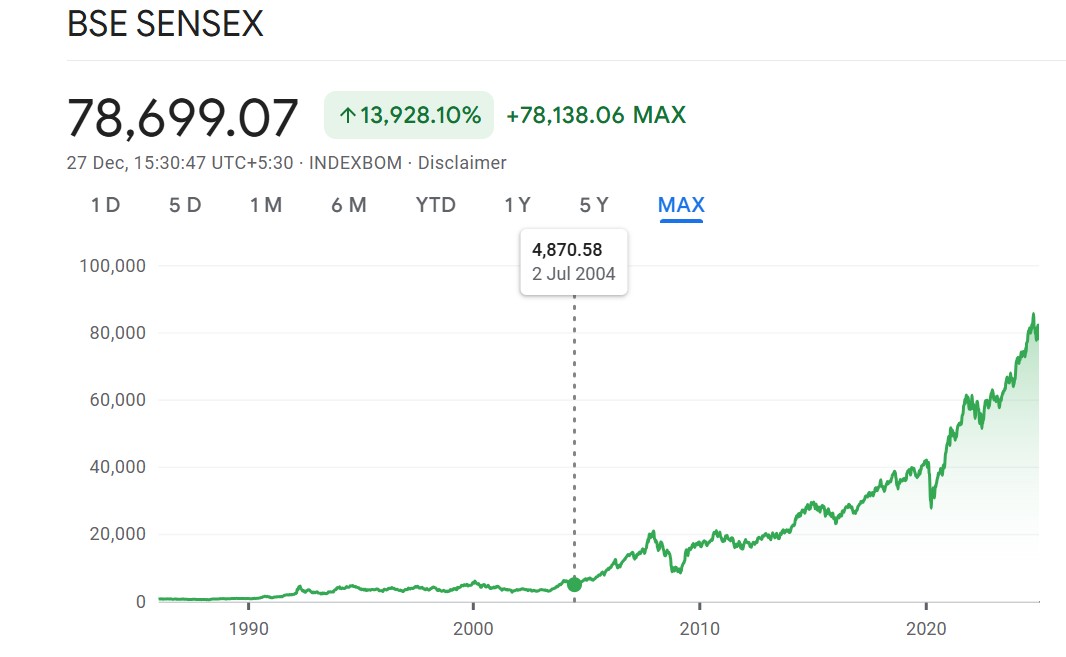This screenshot has width=1066, height=657.
Task: Select the green data point marker on chart
Action: [574, 583]
